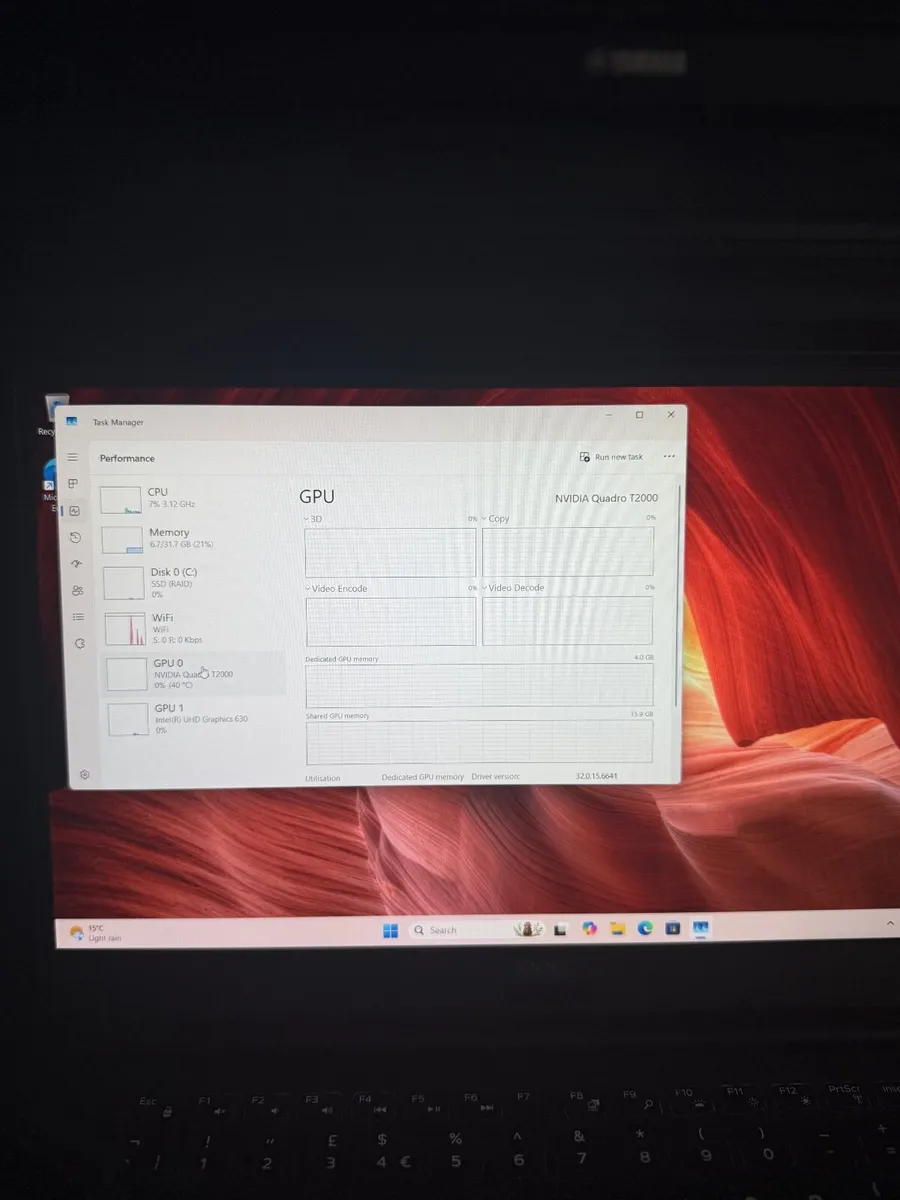900x1200 pixels.
Task: Open the Startup apps sidebar icon
Action: pyautogui.click(x=76, y=564)
